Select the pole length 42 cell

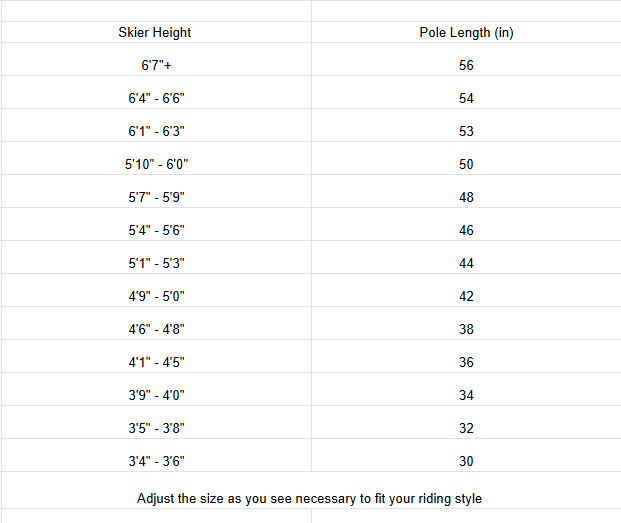point(466,296)
